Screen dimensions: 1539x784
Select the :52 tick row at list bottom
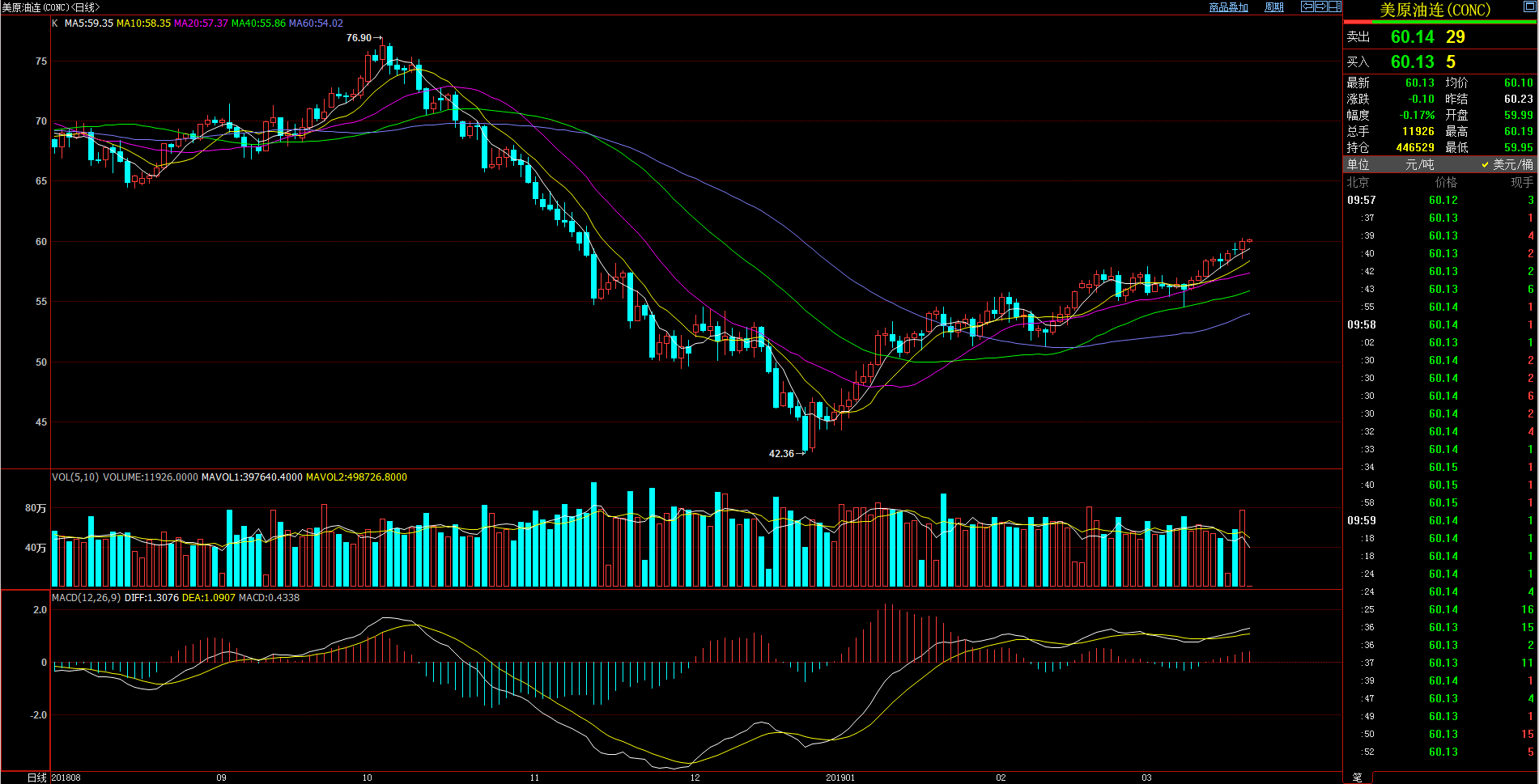click(1440, 752)
